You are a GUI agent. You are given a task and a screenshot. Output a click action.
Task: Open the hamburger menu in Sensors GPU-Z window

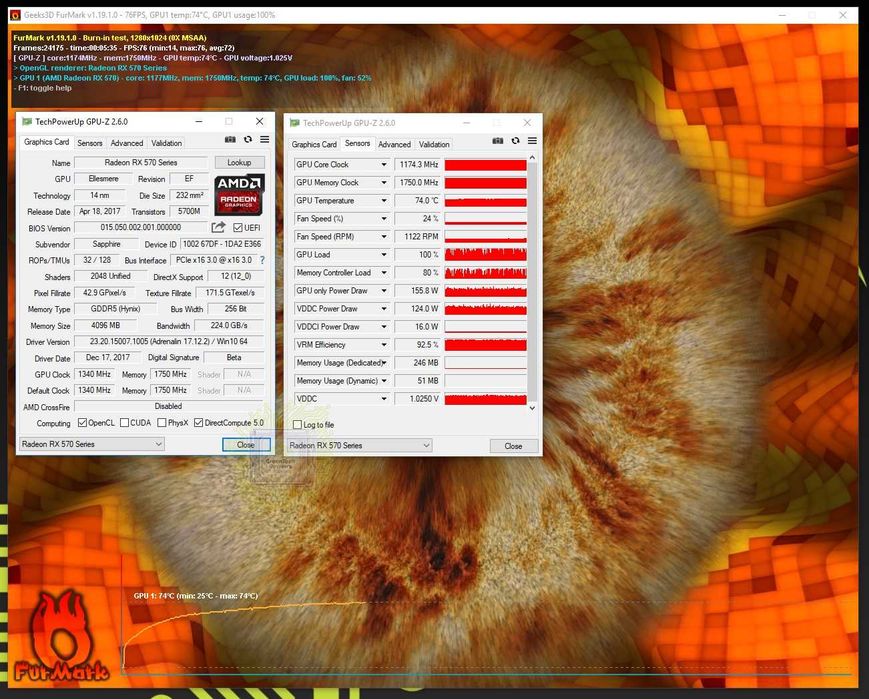pos(532,141)
